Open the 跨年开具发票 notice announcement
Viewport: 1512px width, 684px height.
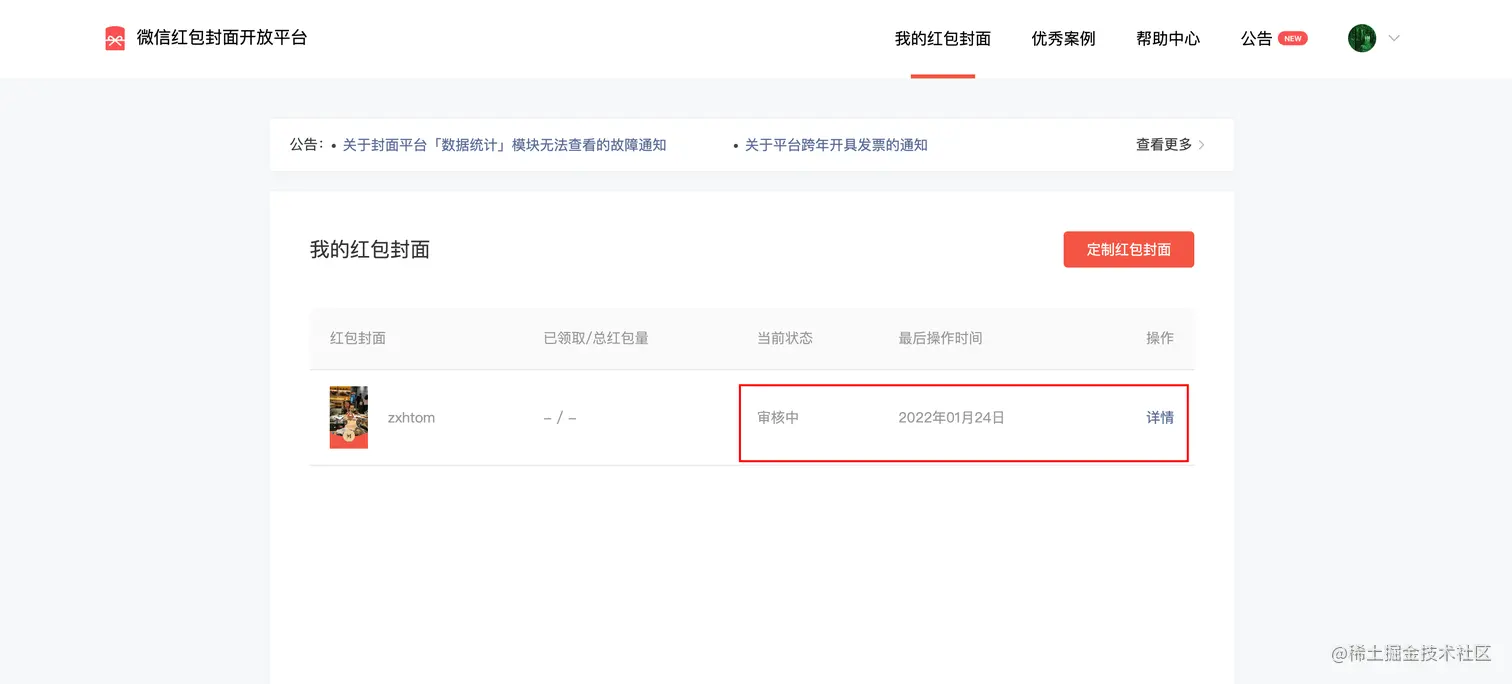point(836,145)
